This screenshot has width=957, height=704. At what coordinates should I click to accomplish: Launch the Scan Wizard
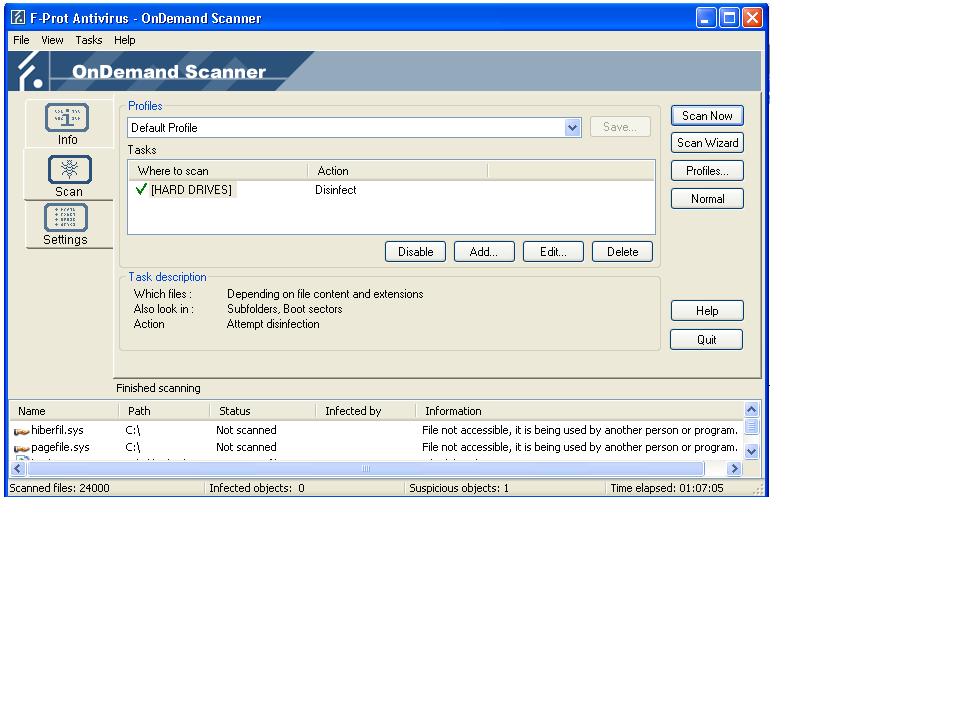click(707, 143)
